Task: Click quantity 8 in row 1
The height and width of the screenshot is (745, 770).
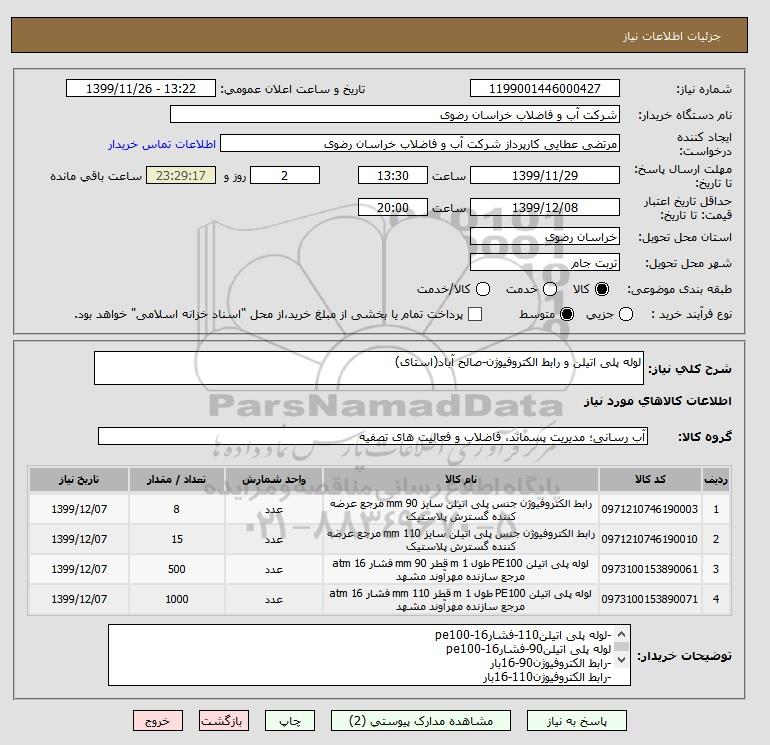Action: coord(177,509)
